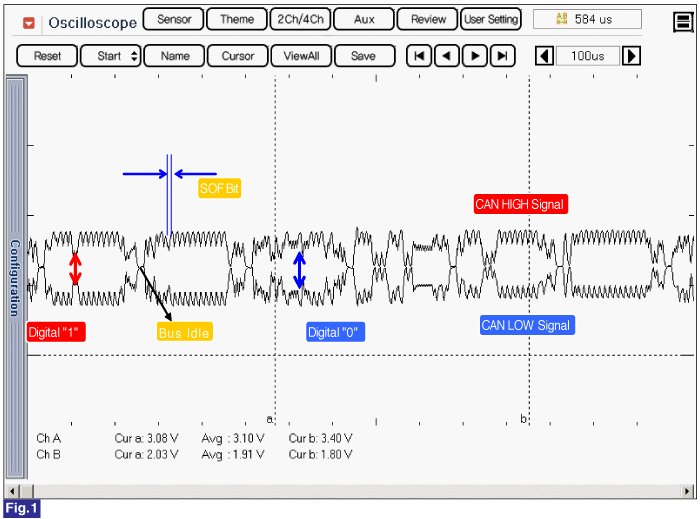Open the Sensor menu
This screenshot has height=519, width=700.
click(x=174, y=19)
